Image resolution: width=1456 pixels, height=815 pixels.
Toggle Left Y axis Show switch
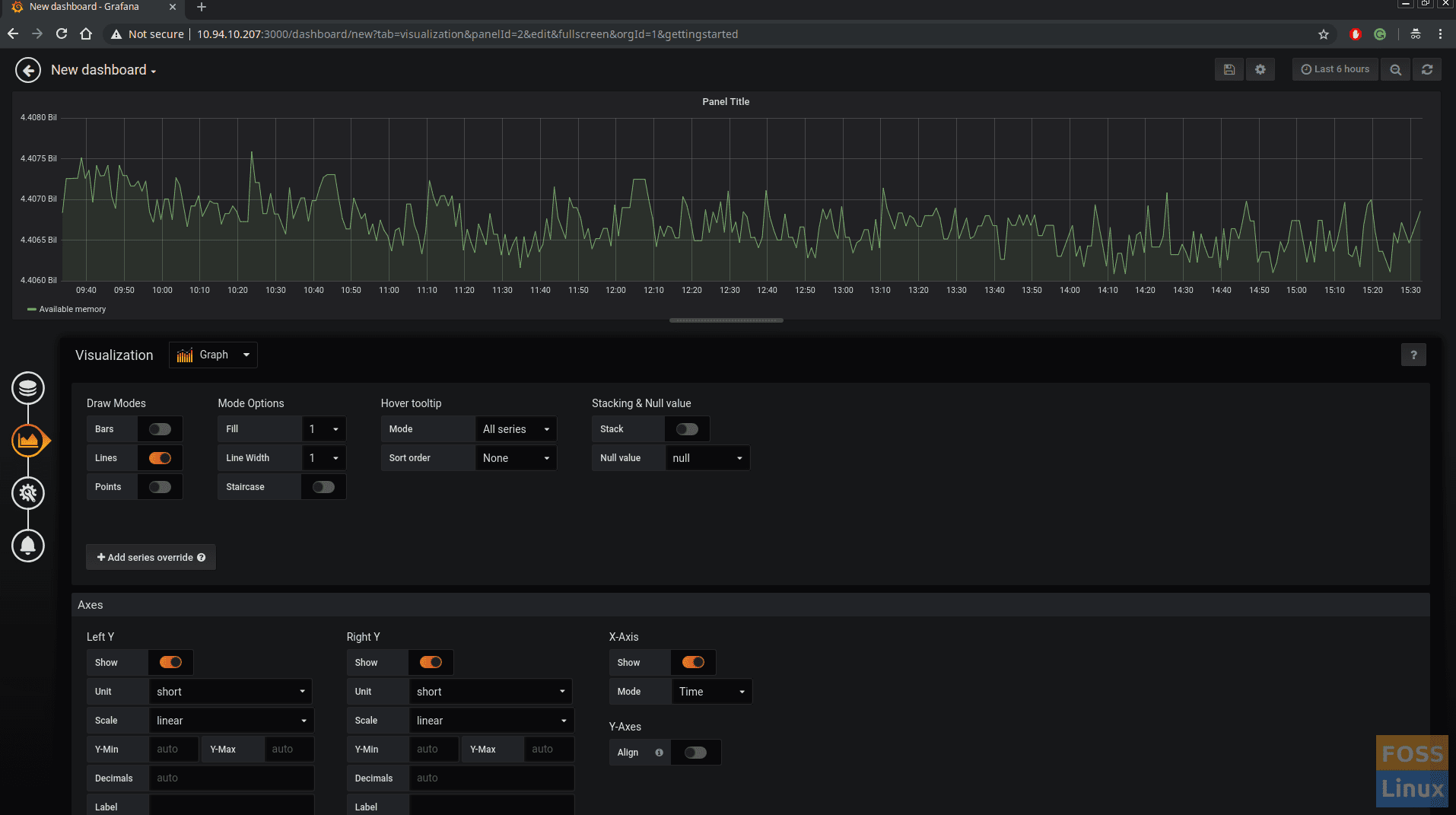170,663
